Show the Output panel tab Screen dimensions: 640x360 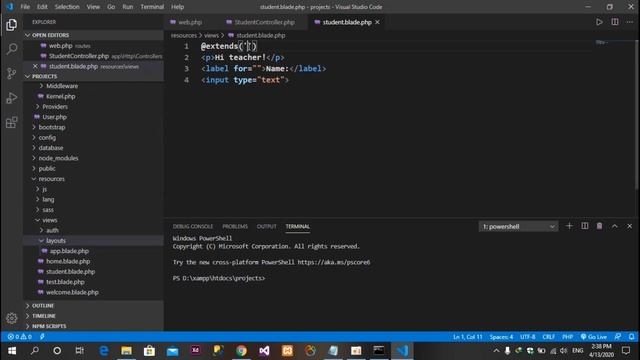(267, 227)
